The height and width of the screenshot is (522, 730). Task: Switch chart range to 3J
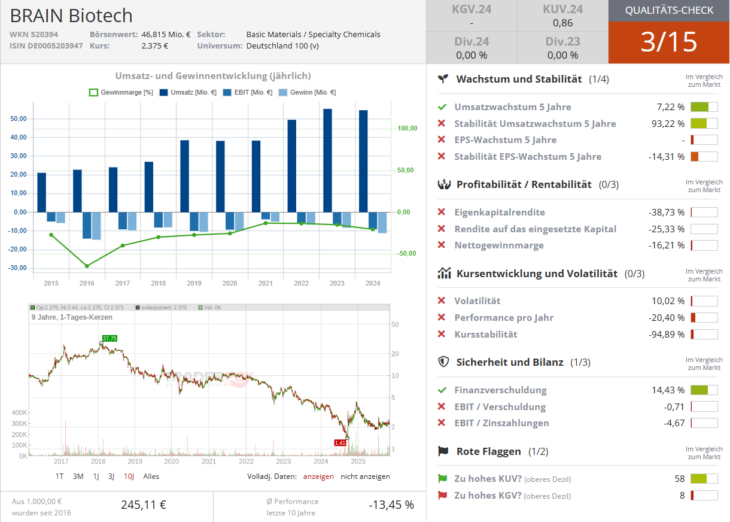[x=112, y=476]
